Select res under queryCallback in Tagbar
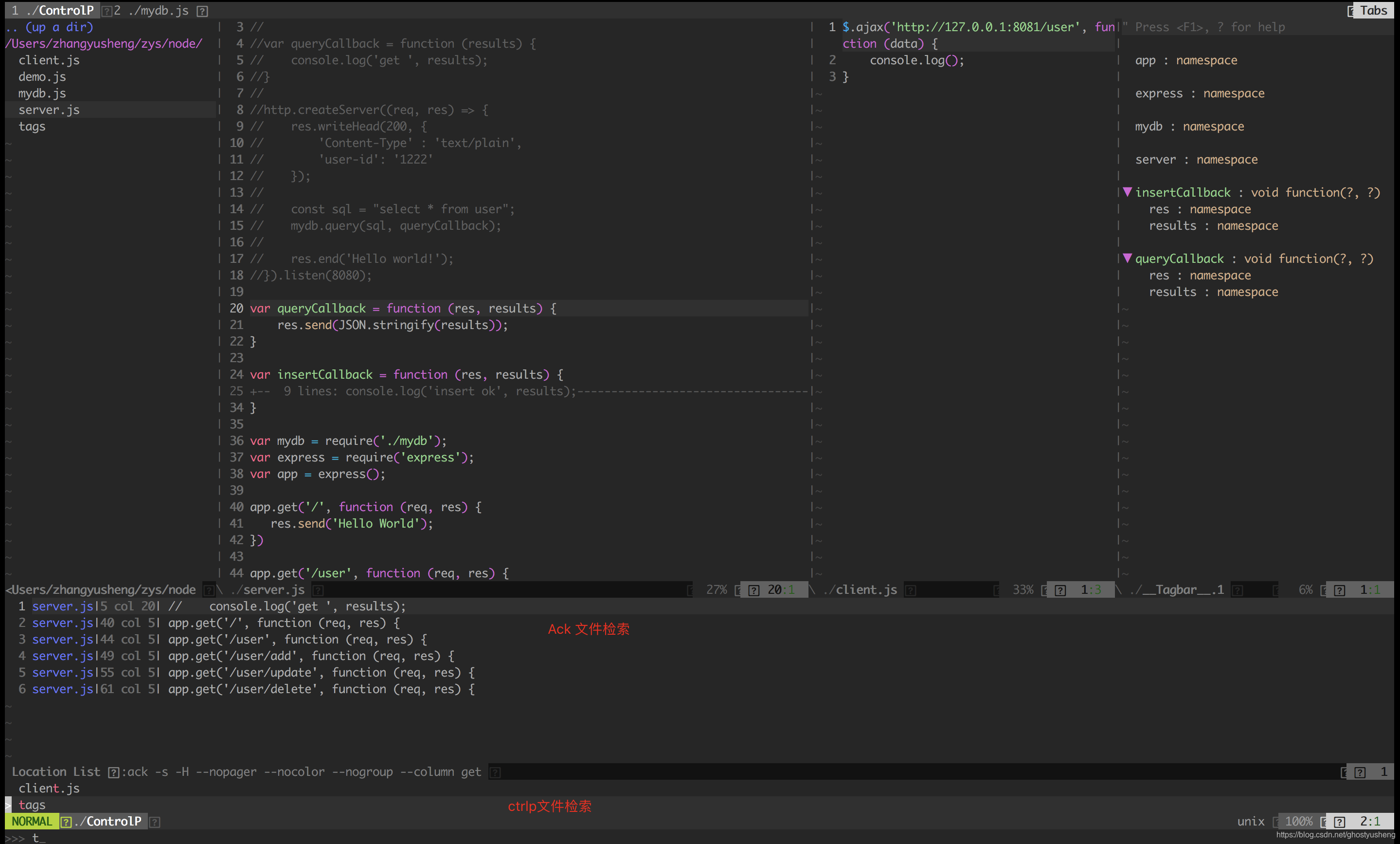1400x844 pixels. click(x=1200, y=275)
